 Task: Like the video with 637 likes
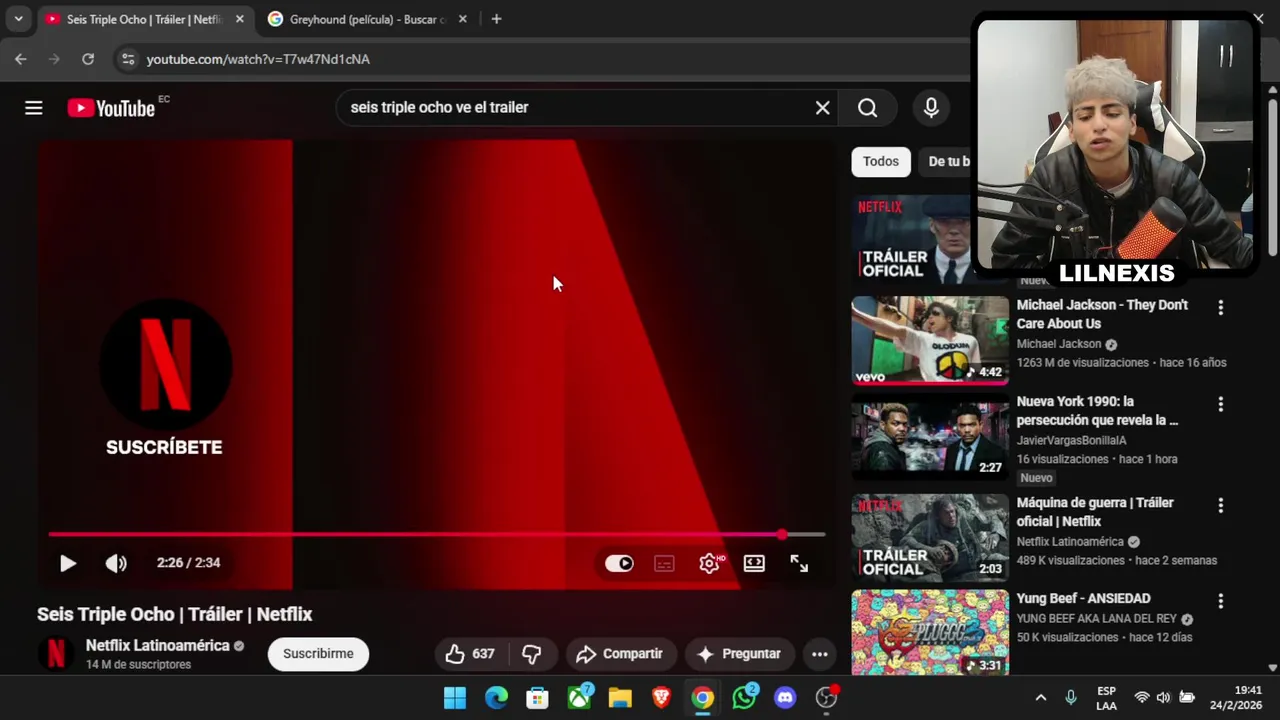471,654
